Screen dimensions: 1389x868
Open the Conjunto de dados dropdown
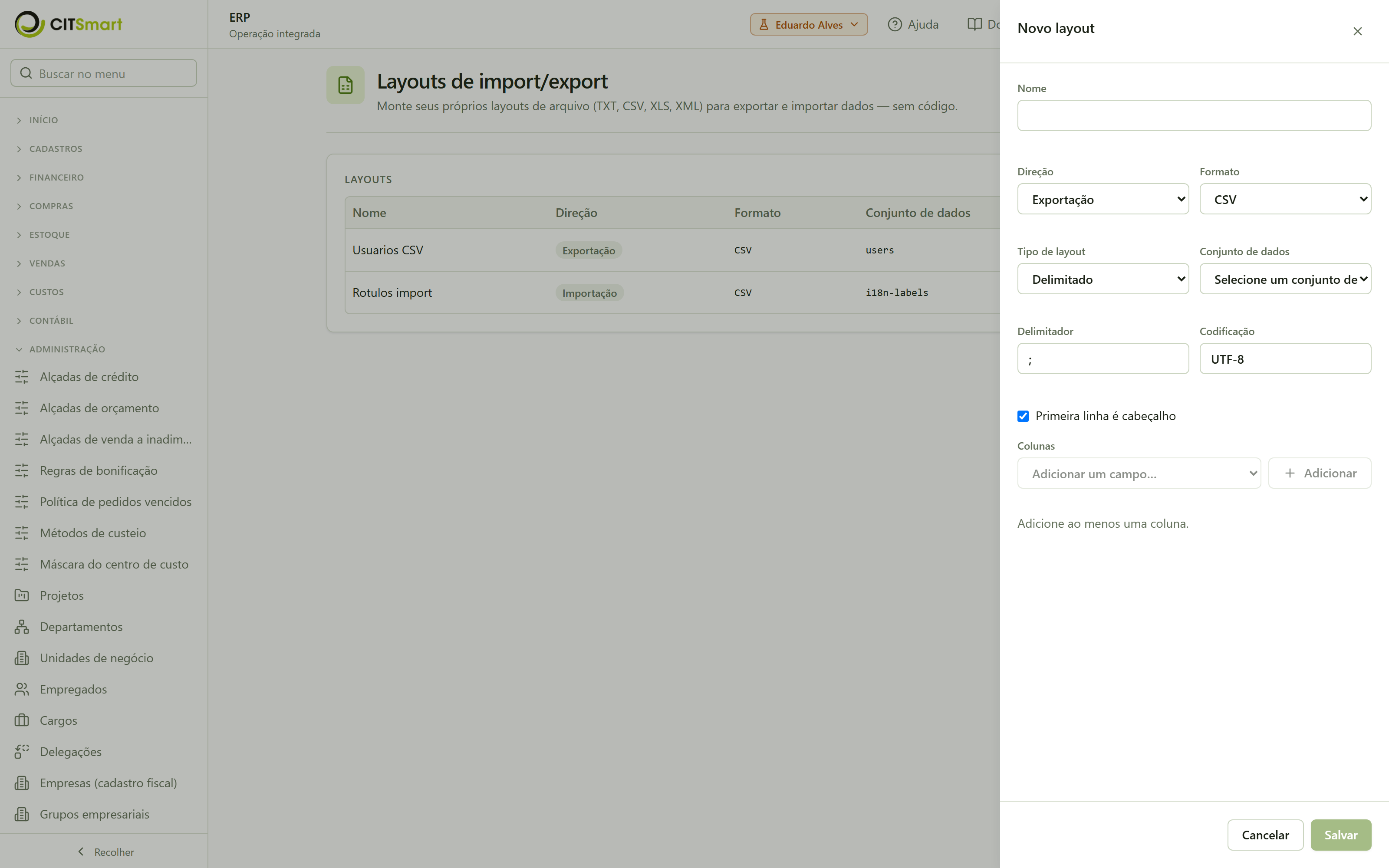pyautogui.click(x=1285, y=279)
